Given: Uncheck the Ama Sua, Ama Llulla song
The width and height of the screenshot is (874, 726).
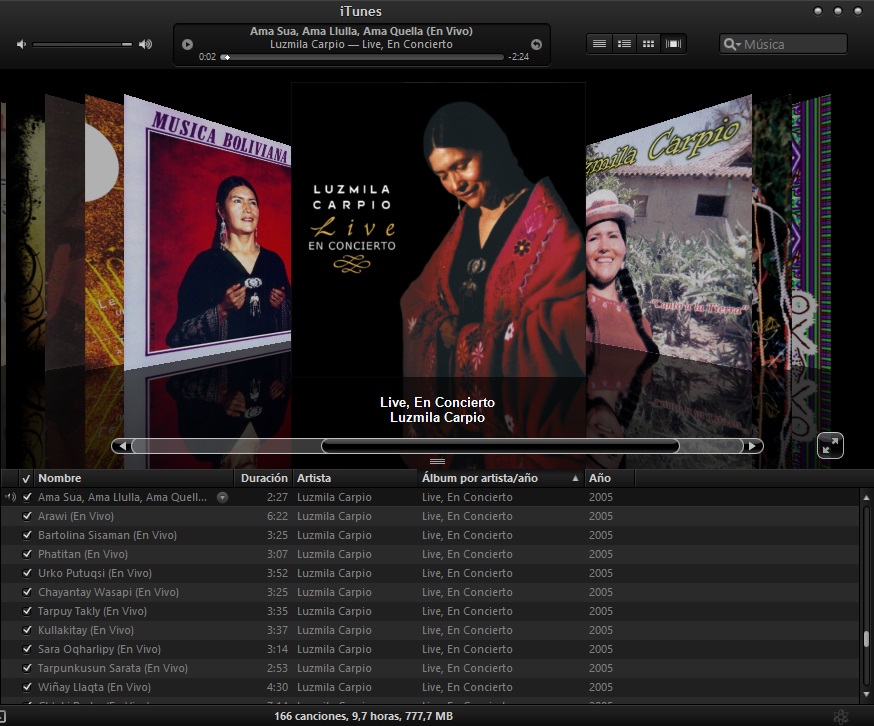Looking at the screenshot, I should tap(27, 497).
